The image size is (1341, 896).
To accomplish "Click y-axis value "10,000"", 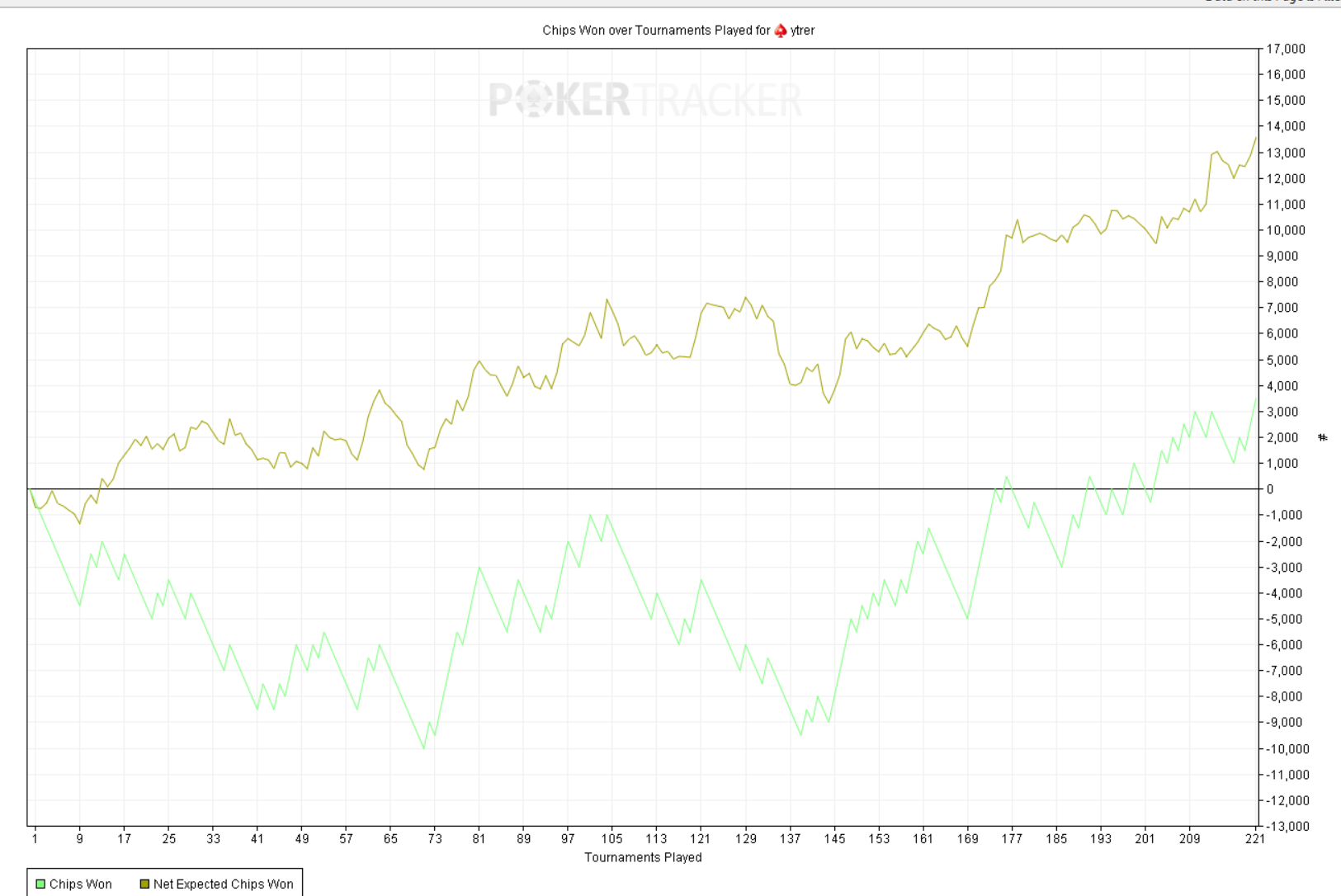I will [x=1287, y=230].
